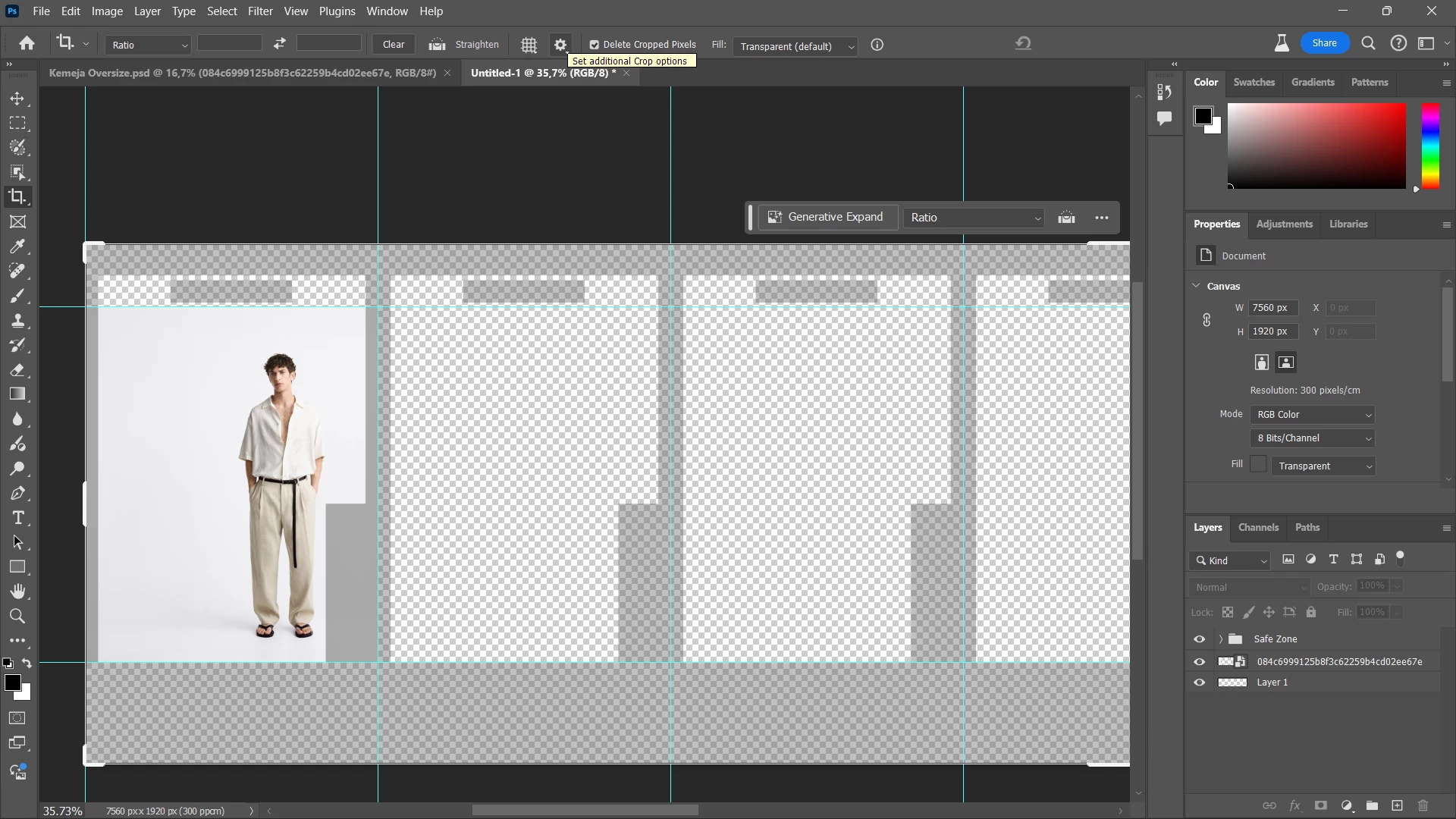Switch to the Channels tab
Viewport: 1456px width, 819px height.
pos(1258,527)
